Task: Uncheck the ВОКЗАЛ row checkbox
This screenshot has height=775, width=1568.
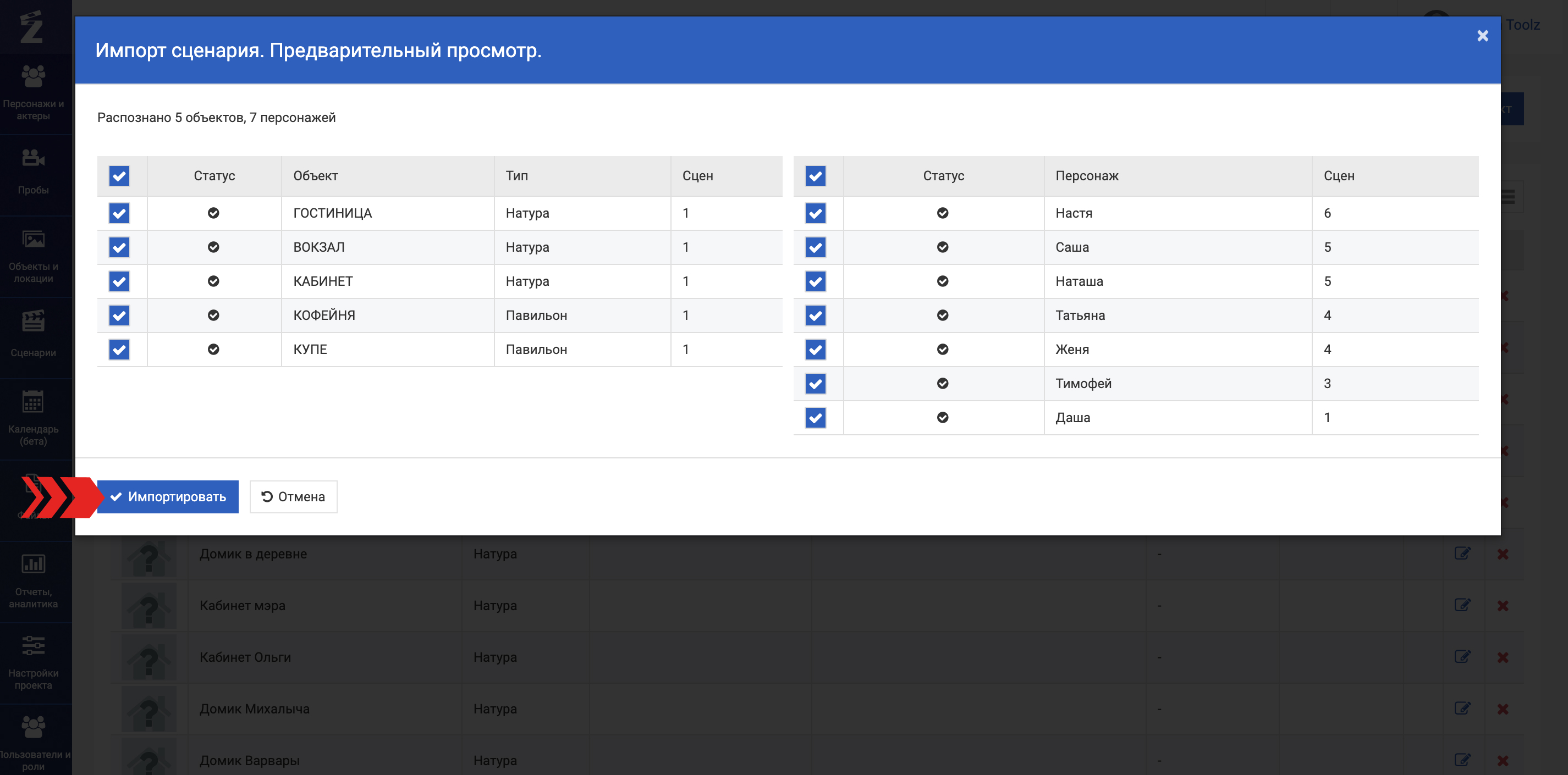Action: click(119, 247)
